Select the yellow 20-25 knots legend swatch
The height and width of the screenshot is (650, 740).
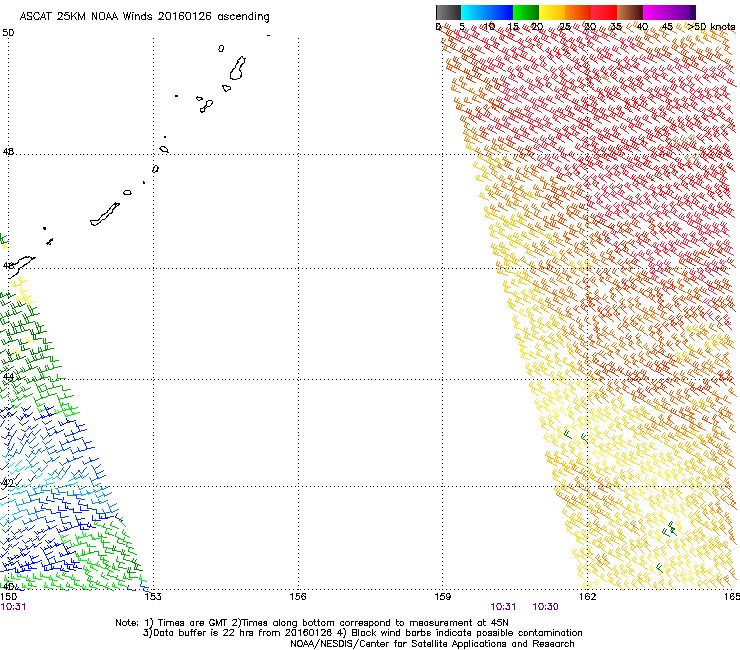pyautogui.click(x=552, y=12)
